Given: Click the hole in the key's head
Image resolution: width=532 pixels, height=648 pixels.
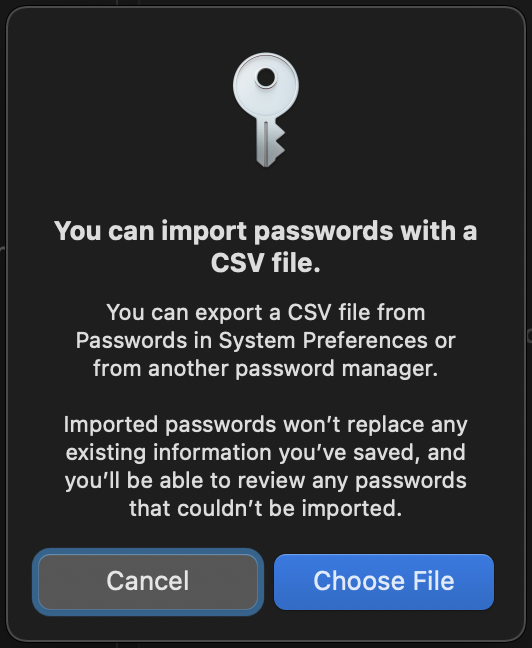Looking at the screenshot, I should [x=265, y=78].
